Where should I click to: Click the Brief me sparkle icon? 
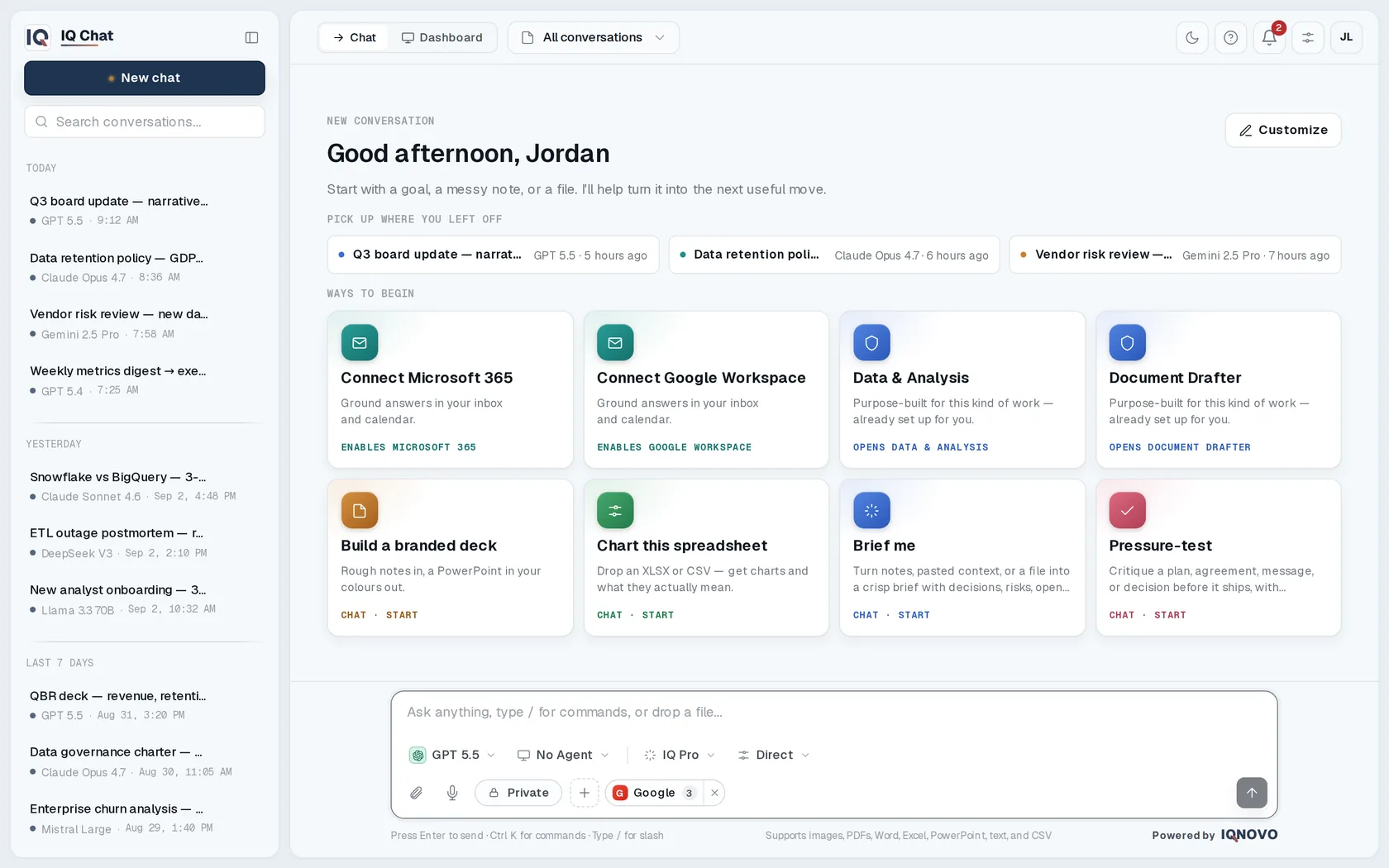pos(871,510)
